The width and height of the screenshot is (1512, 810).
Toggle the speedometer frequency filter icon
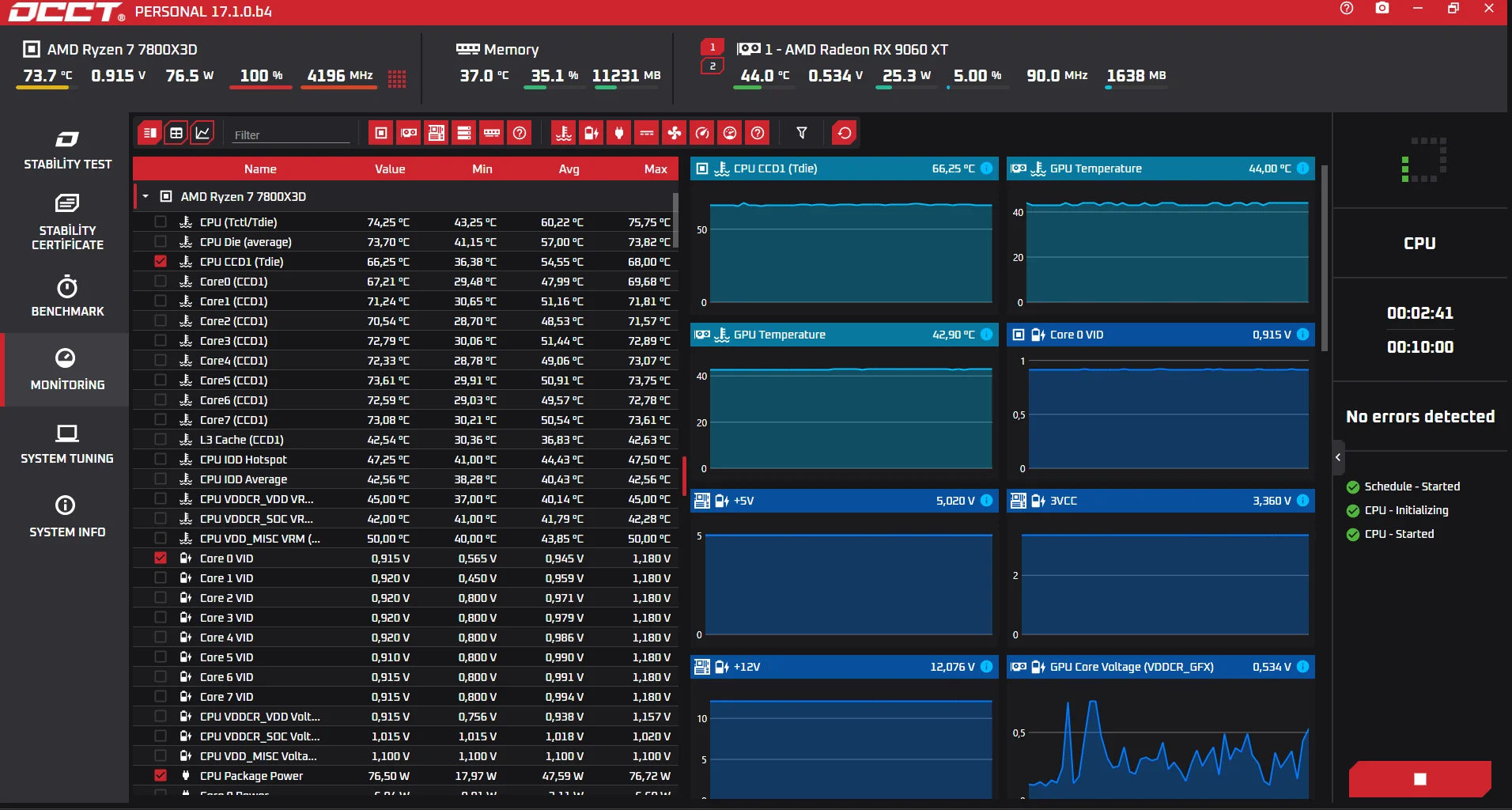click(702, 133)
